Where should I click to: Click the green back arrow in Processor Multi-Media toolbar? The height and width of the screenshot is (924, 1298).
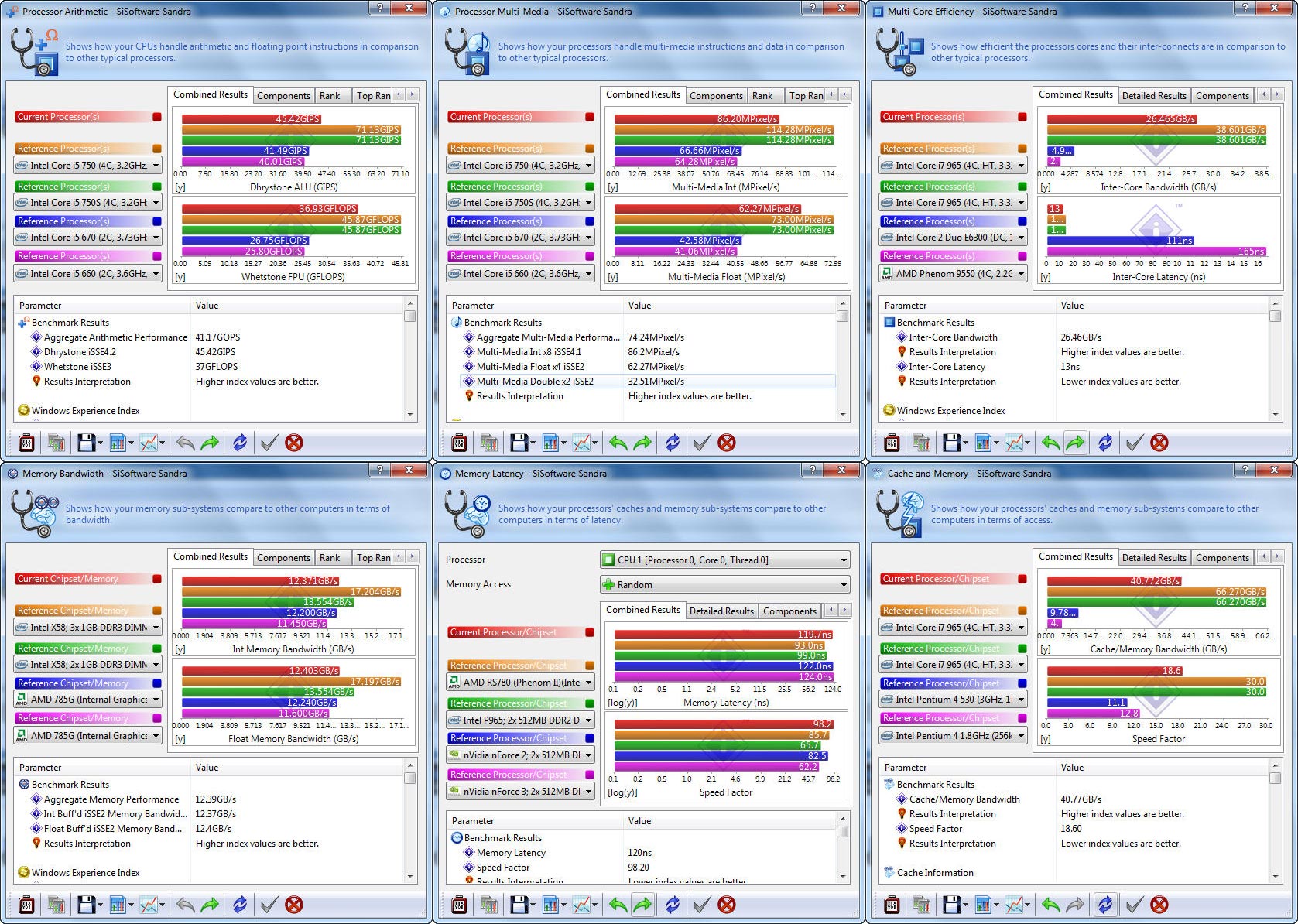click(x=618, y=443)
